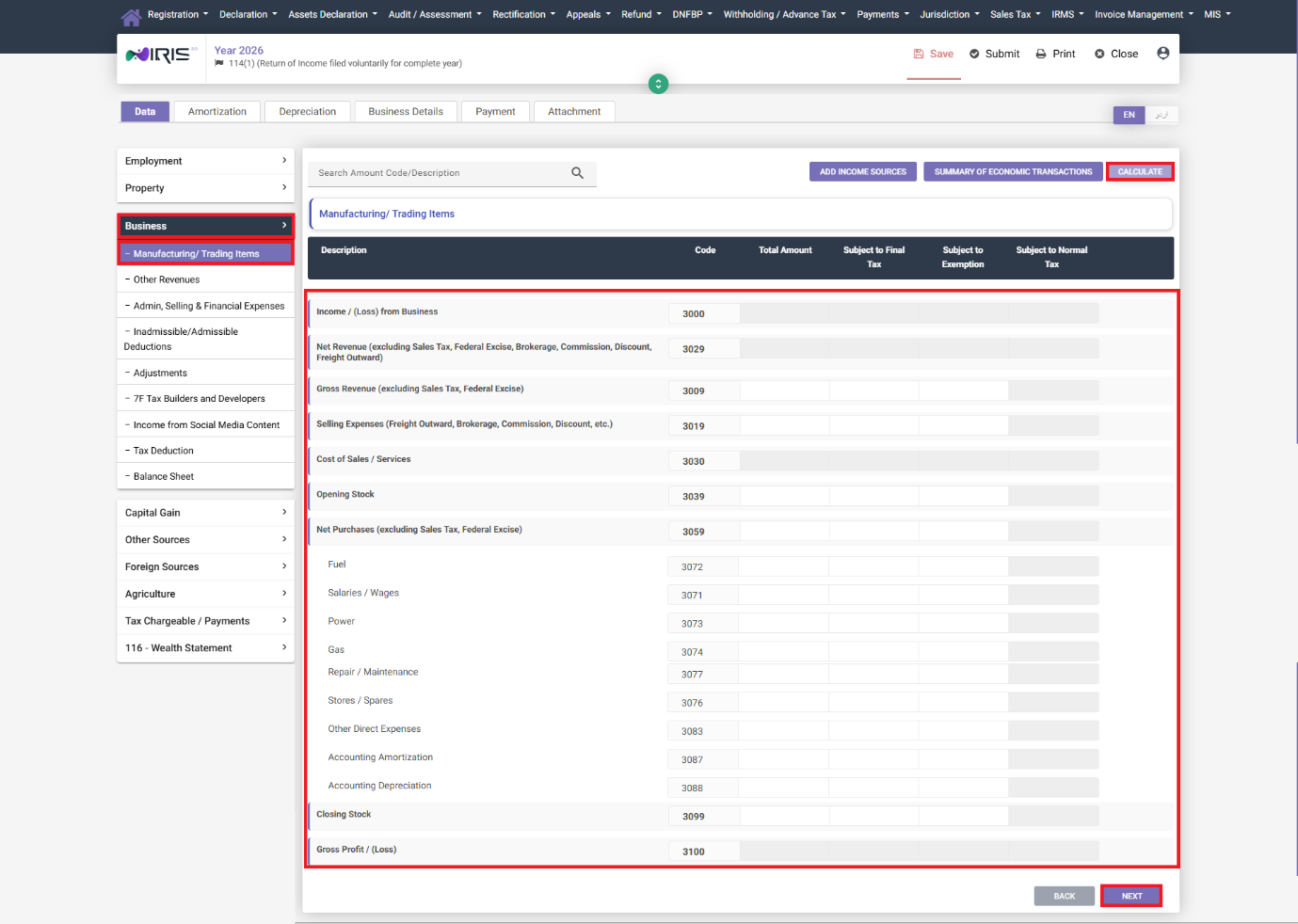Click Add Income Sources button
Image resolution: width=1298 pixels, height=924 pixels.
pyautogui.click(x=862, y=172)
